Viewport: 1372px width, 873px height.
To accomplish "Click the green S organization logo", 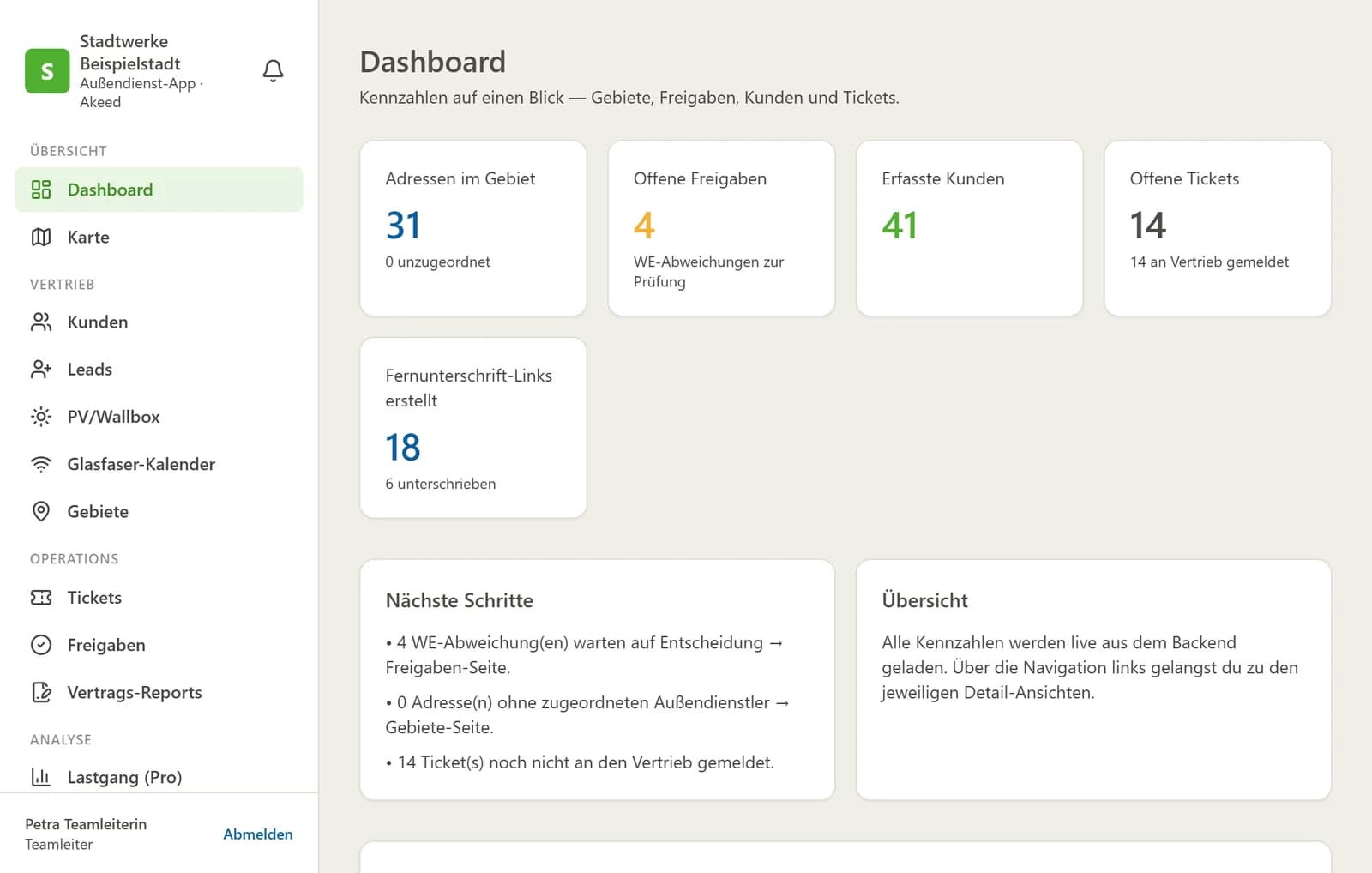I will [47, 71].
